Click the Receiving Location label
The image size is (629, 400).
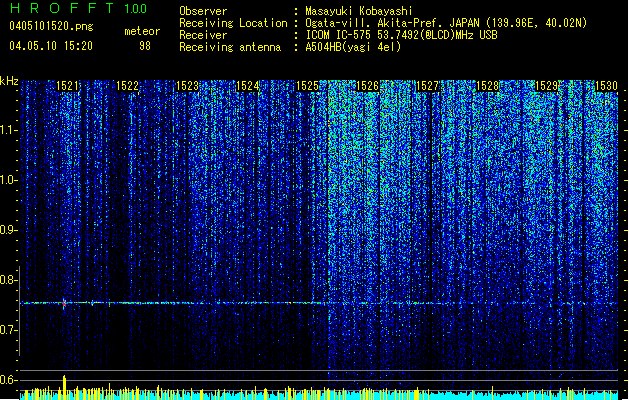coord(233,23)
